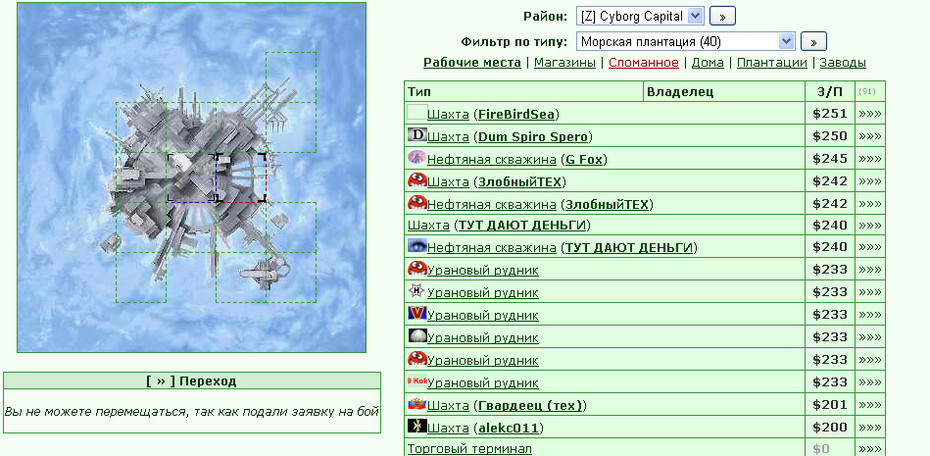930x456 pixels.
Task: Click the pink icon beside G Fox's oil well
Action: (417, 158)
